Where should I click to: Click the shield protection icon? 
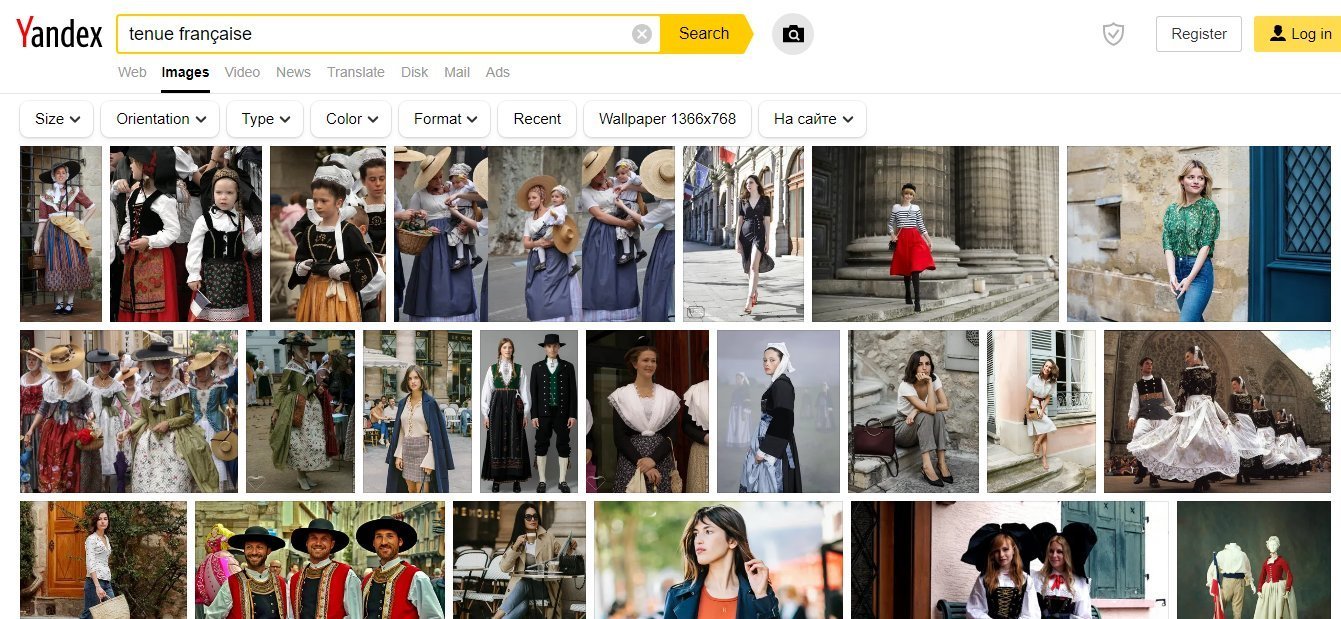click(x=1113, y=34)
